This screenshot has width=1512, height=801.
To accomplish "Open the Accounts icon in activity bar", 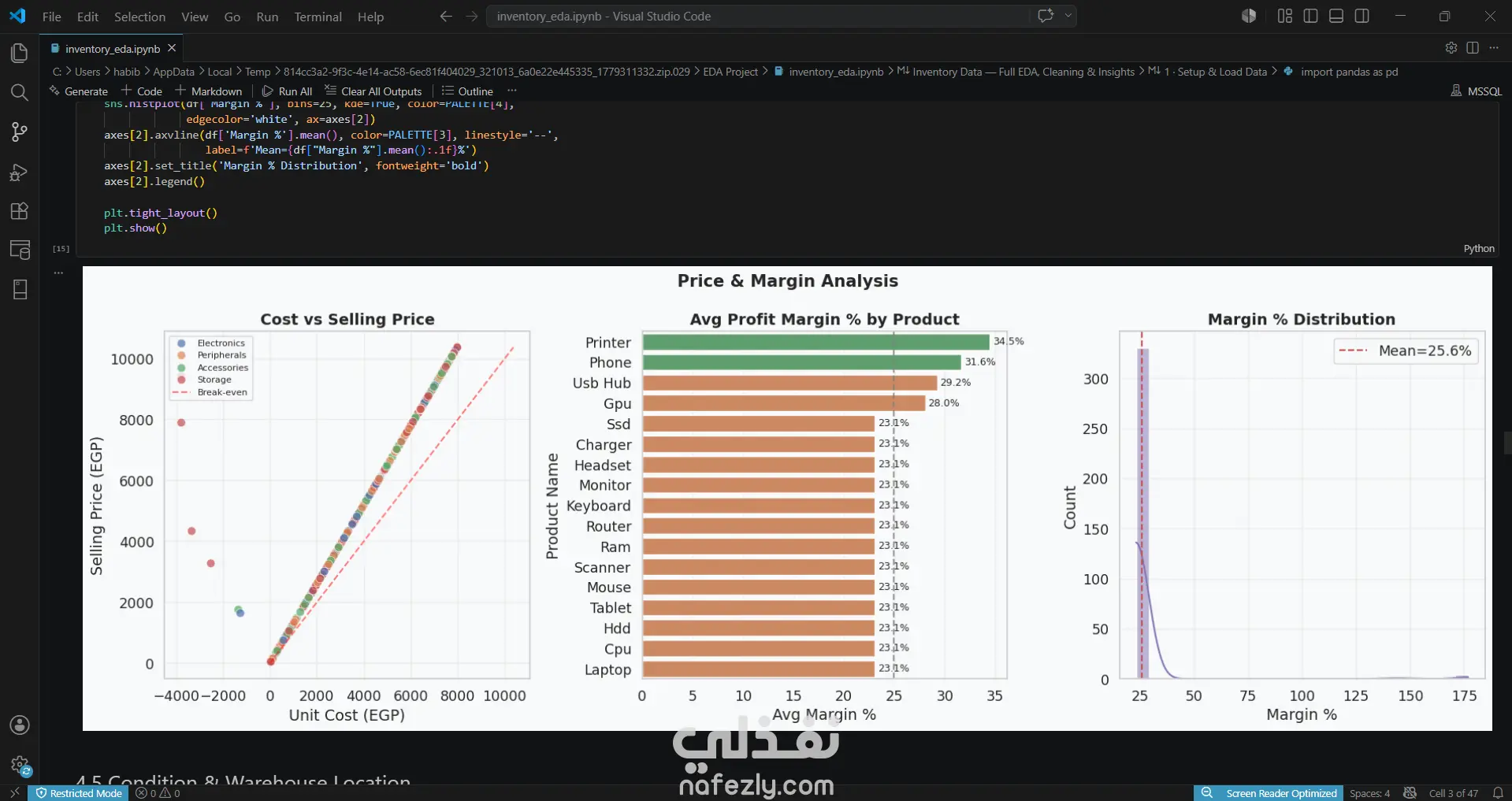I will [x=20, y=725].
